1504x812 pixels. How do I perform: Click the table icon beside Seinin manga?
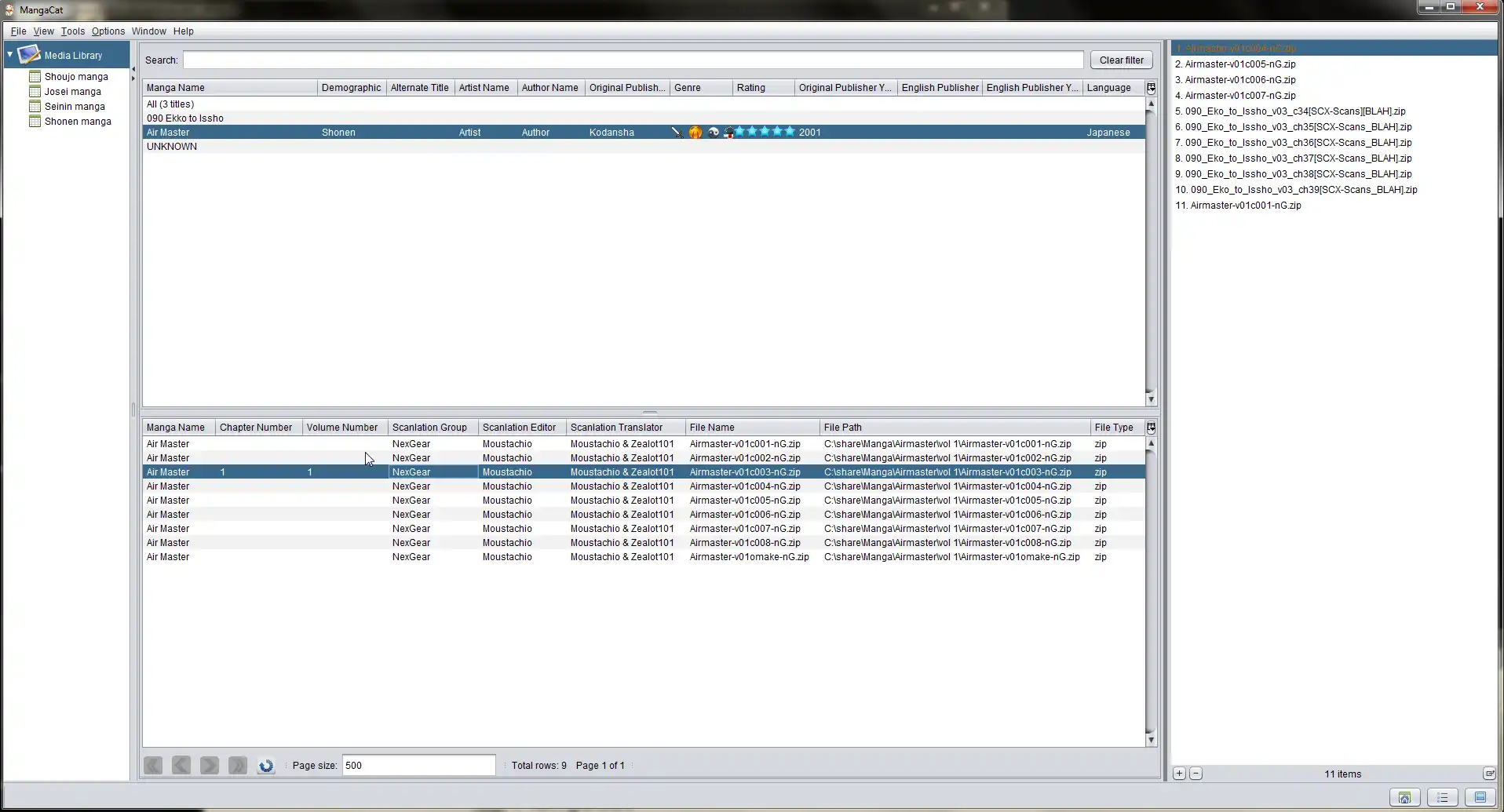(x=35, y=107)
